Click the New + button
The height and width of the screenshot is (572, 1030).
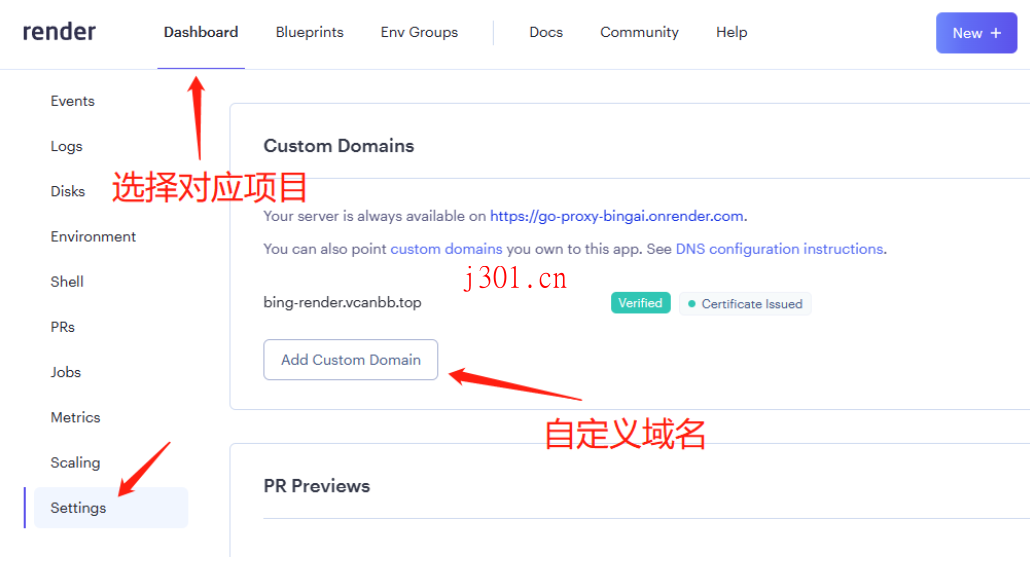coord(976,33)
